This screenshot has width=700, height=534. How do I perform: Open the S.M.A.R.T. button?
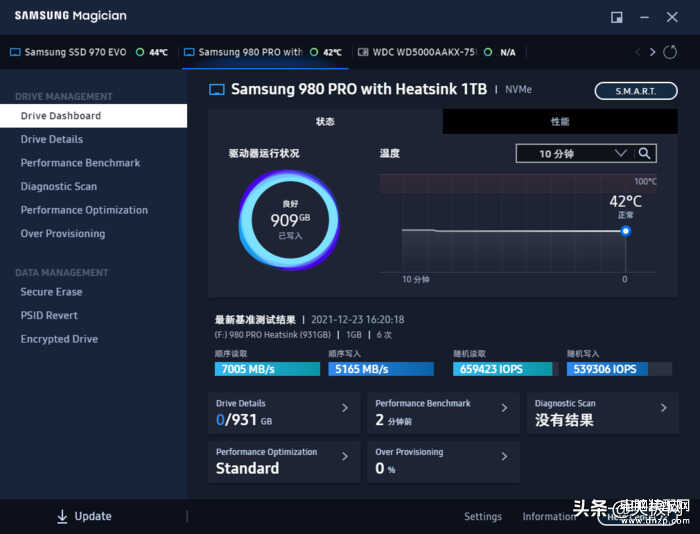pyautogui.click(x=635, y=91)
